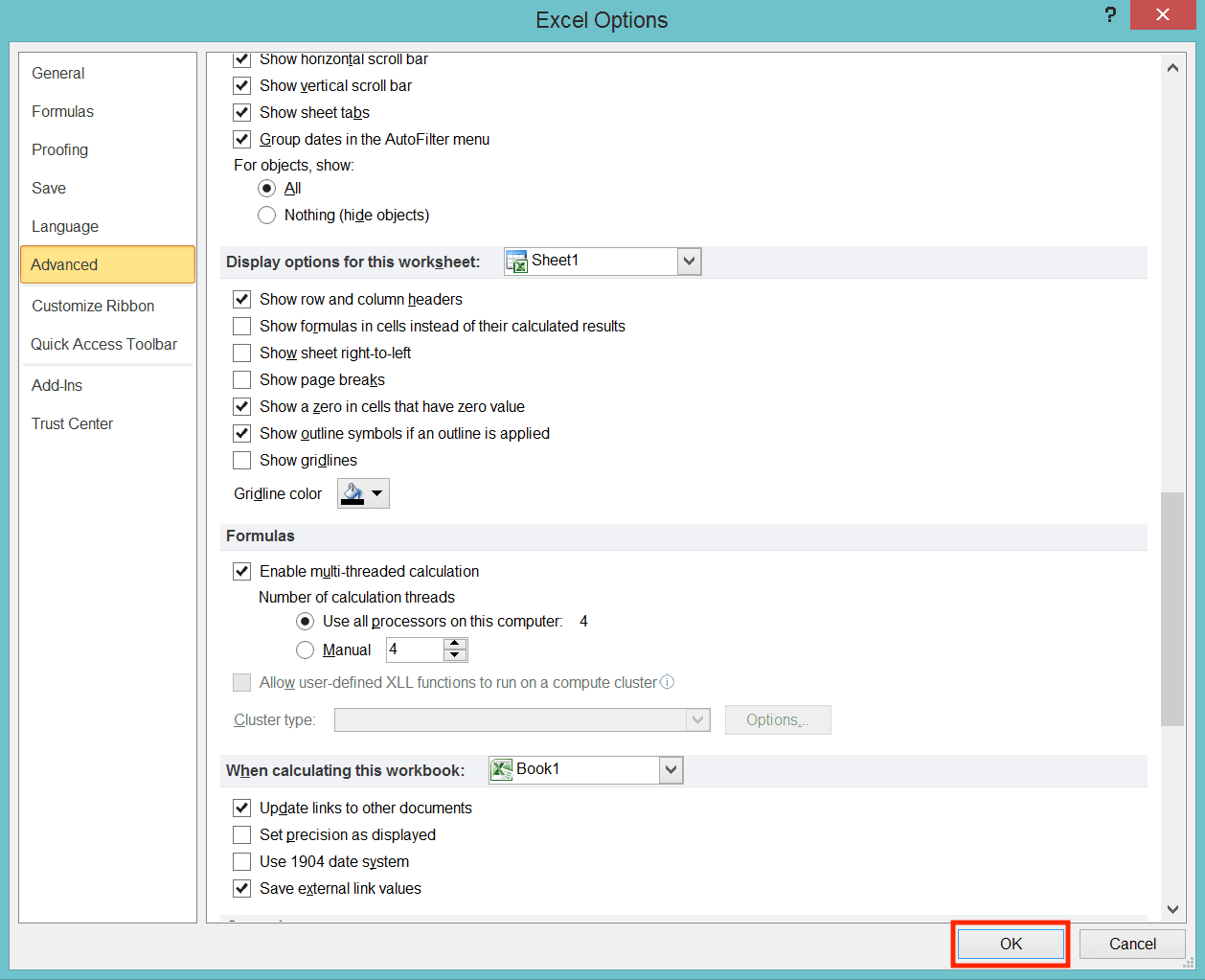Toggle Show a zero in cells checkbox
The height and width of the screenshot is (980, 1205).
click(242, 406)
